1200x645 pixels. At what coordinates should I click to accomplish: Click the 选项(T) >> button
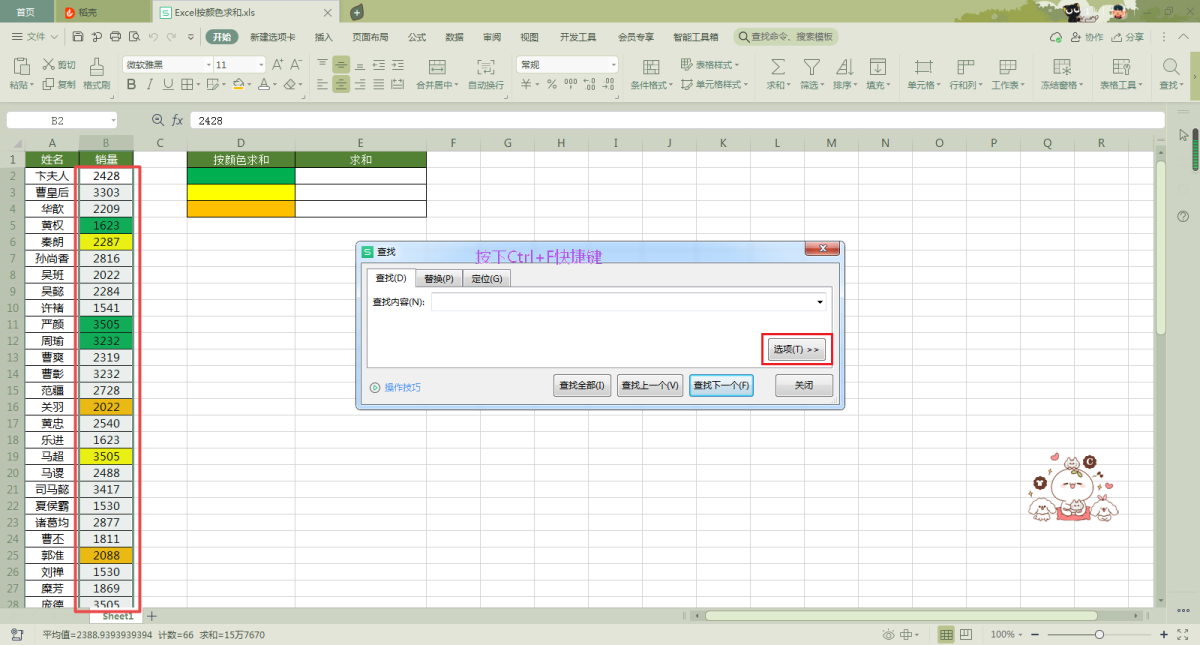point(797,350)
